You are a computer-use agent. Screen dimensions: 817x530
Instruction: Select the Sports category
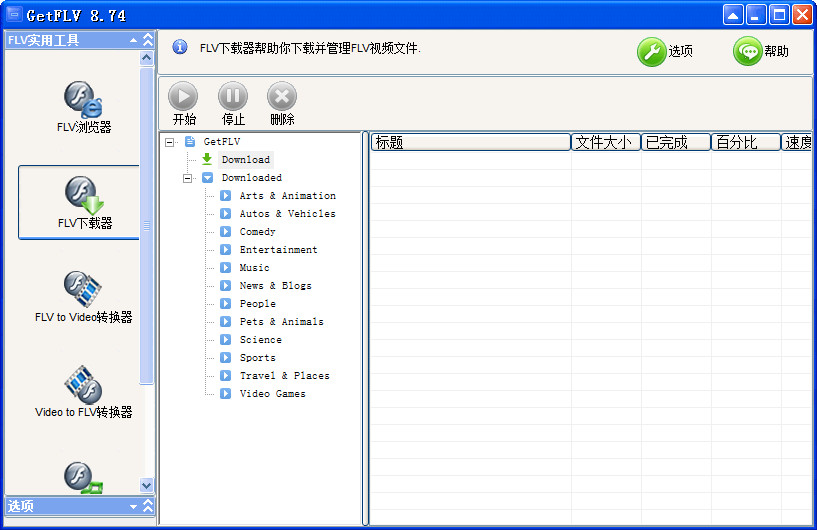[257, 358]
